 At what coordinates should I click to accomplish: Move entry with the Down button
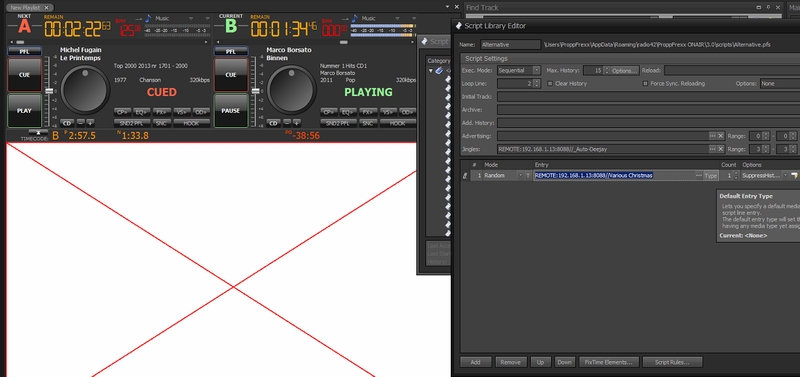coord(564,362)
